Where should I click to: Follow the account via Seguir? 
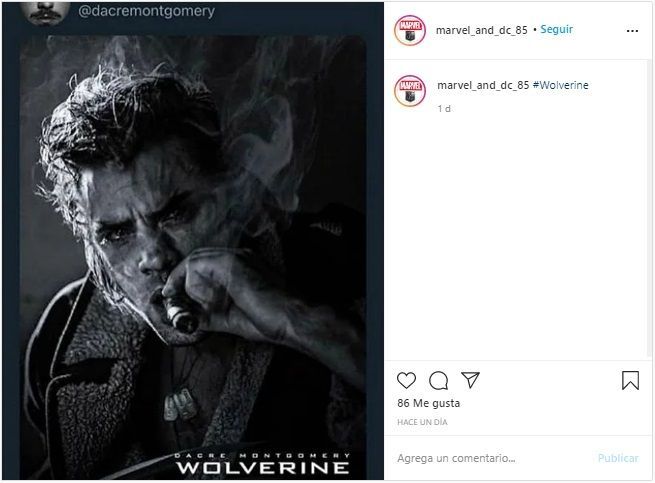(557, 30)
